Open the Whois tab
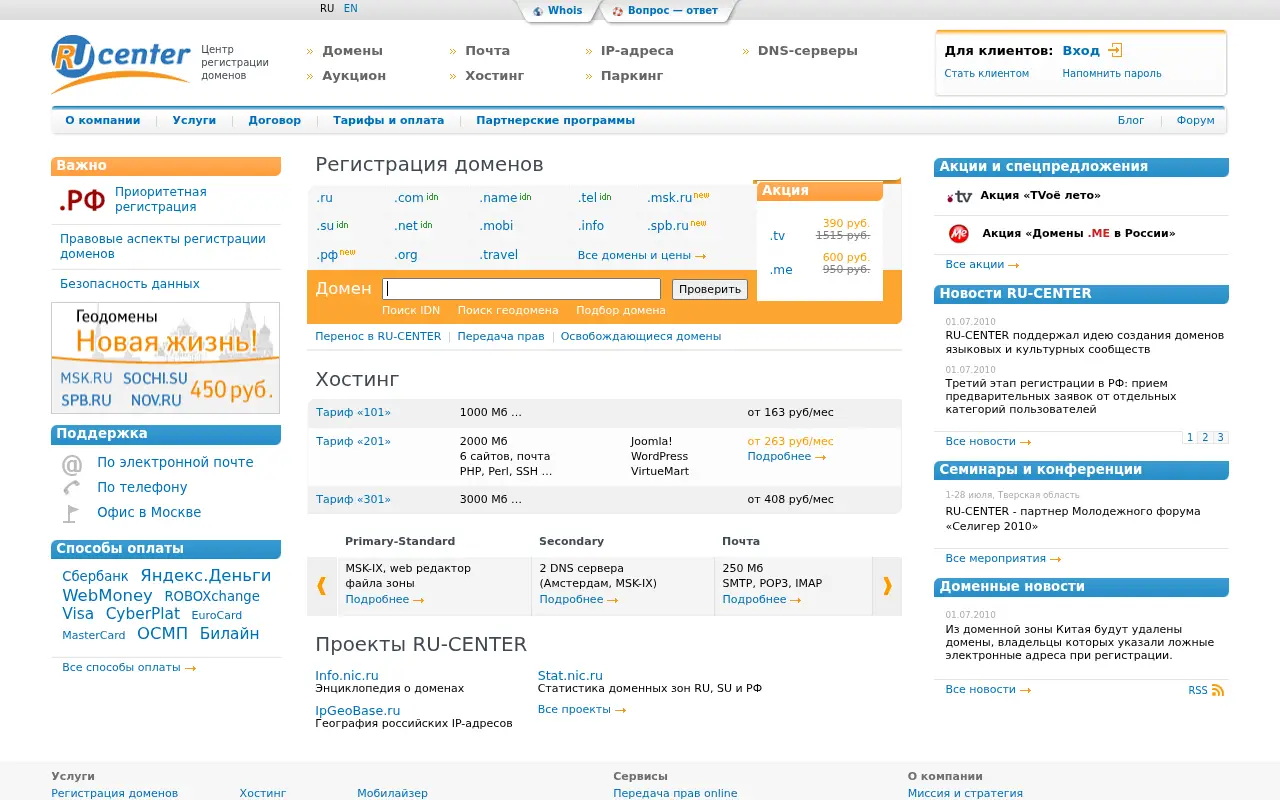The width and height of the screenshot is (1280, 800). 558,11
